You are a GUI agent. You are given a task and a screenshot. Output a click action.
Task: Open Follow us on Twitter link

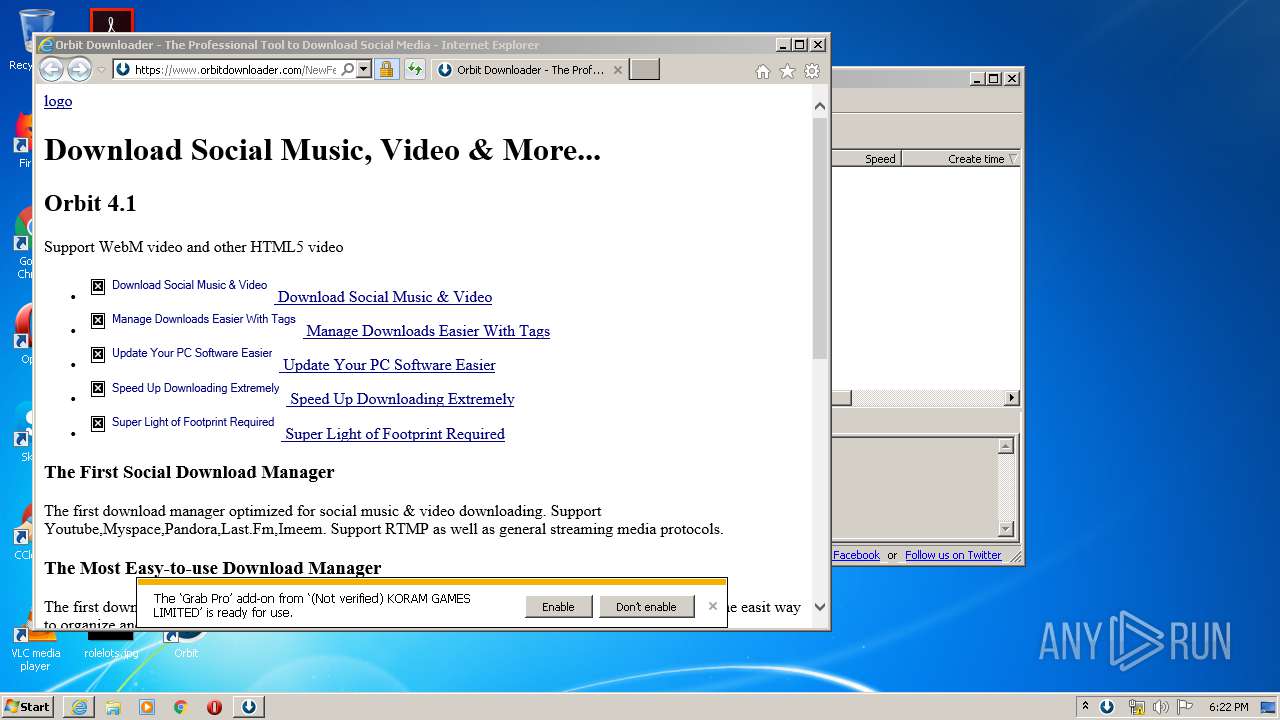[953, 555]
